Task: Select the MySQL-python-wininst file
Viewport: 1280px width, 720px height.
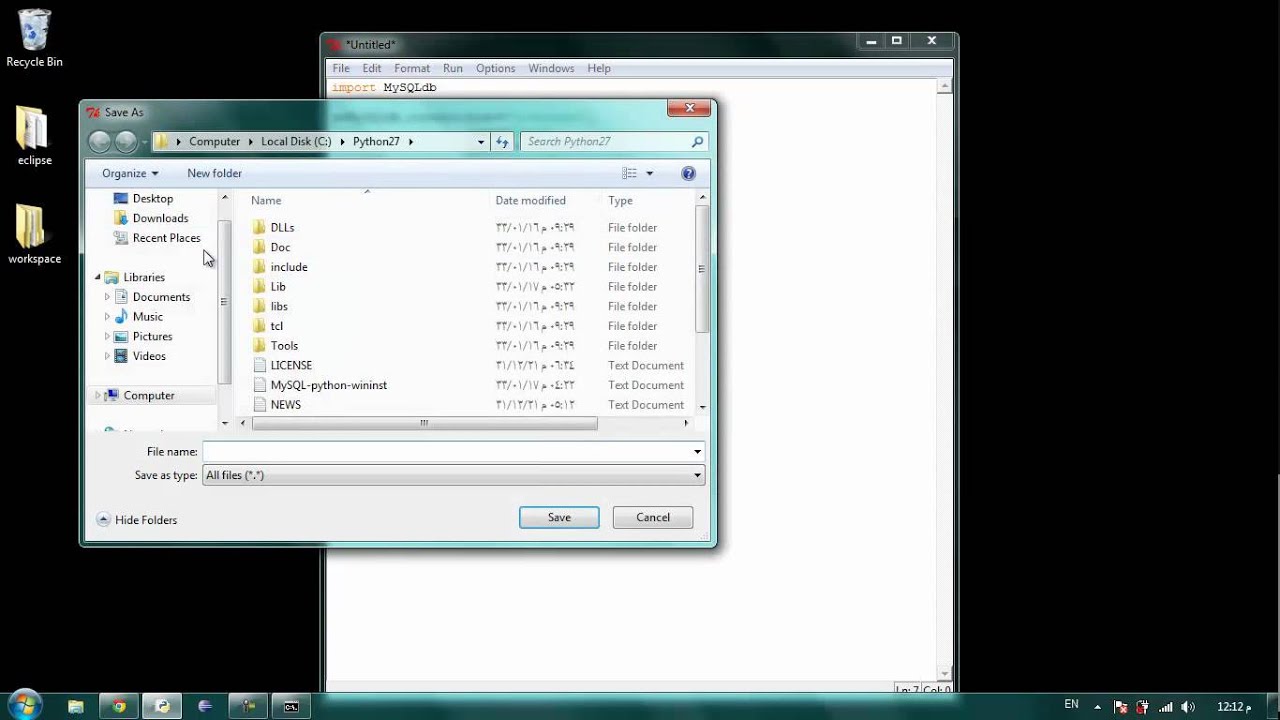Action: coord(328,385)
